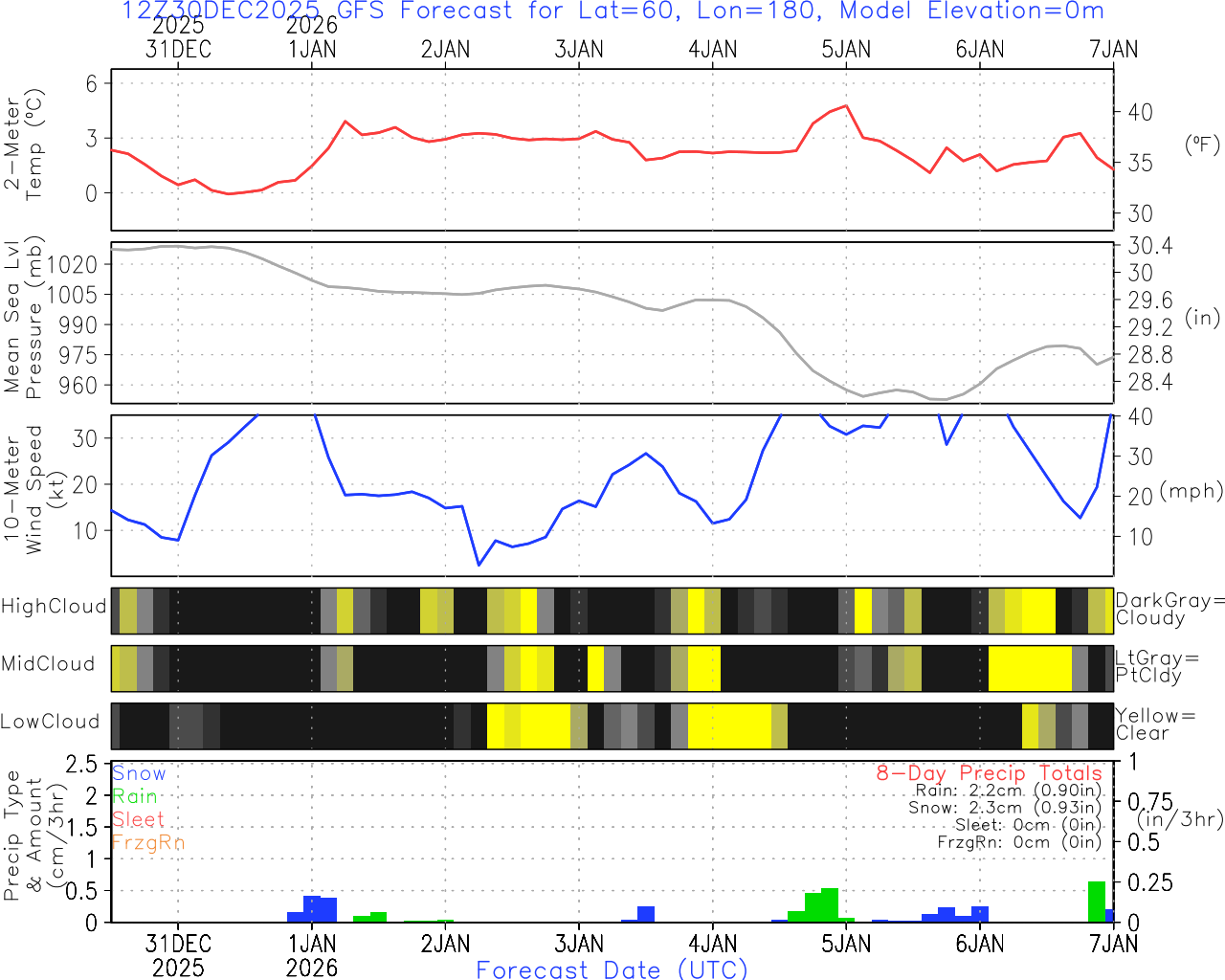Image resolution: width=1225 pixels, height=980 pixels.
Task: Click the (in) pressure unit label
Action: coord(1203,317)
